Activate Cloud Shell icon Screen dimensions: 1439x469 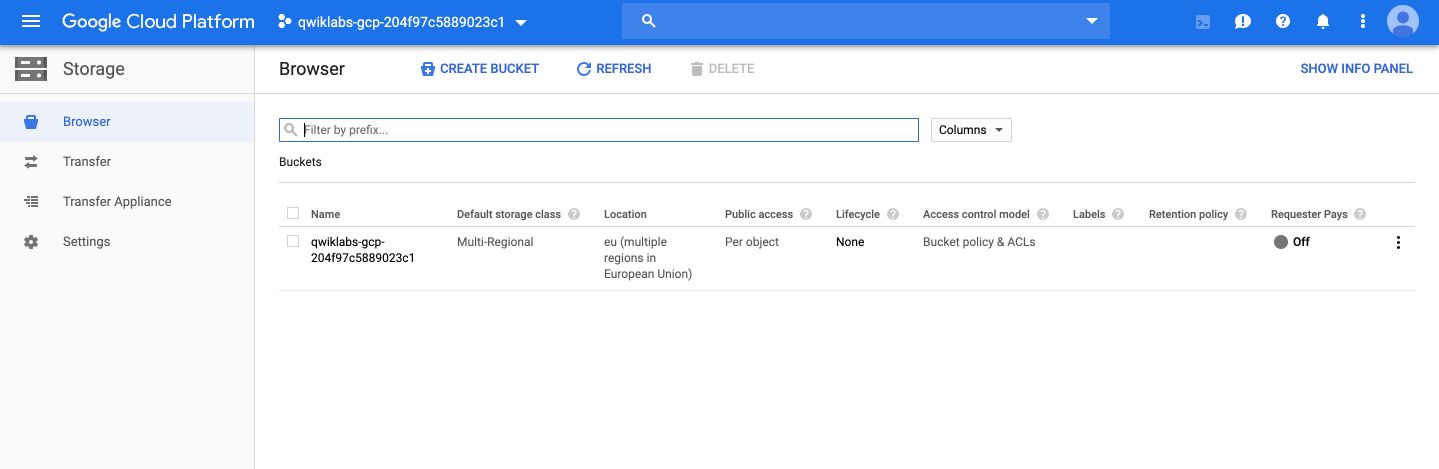point(1203,21)
